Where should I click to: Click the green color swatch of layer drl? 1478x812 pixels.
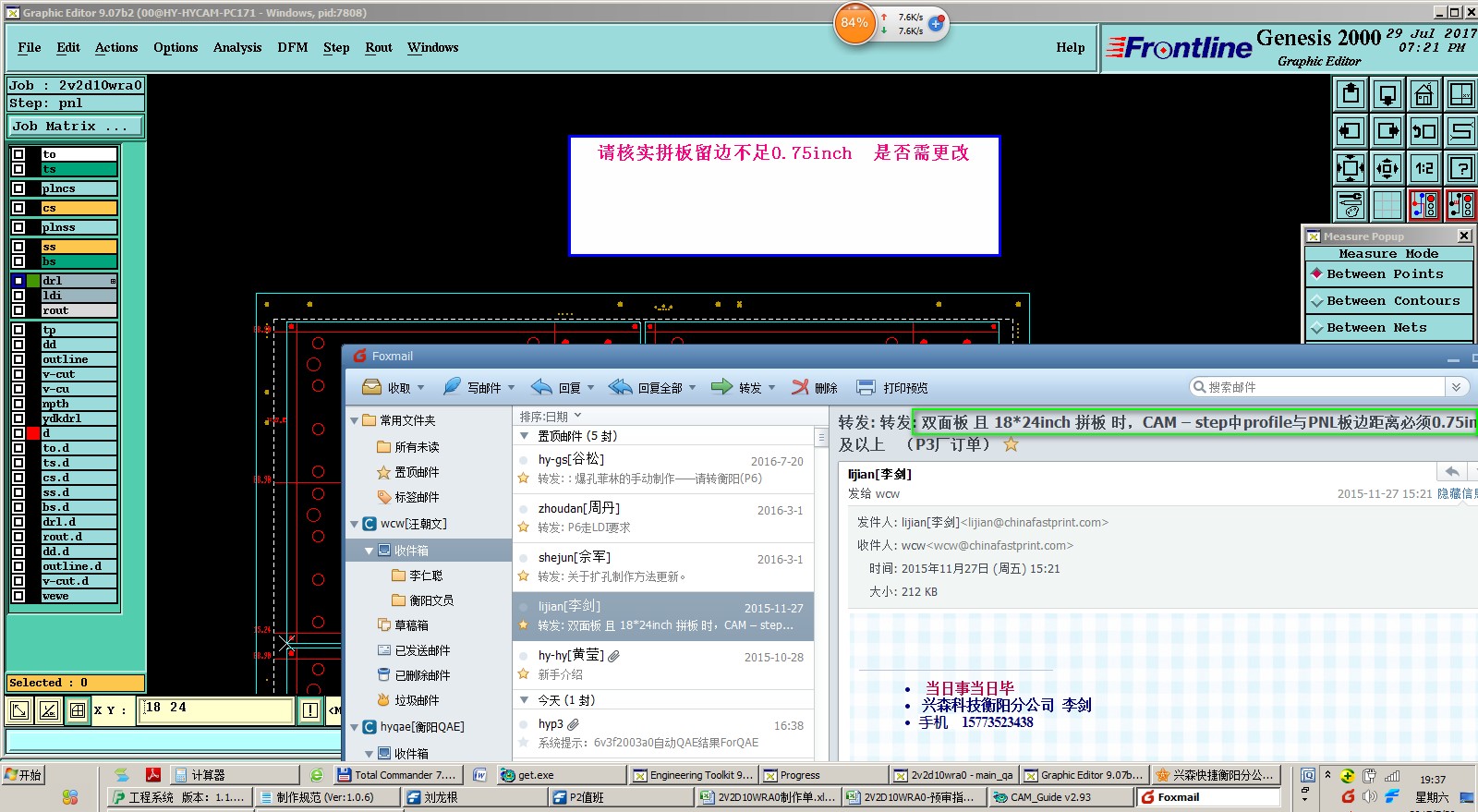coord(34,281)
